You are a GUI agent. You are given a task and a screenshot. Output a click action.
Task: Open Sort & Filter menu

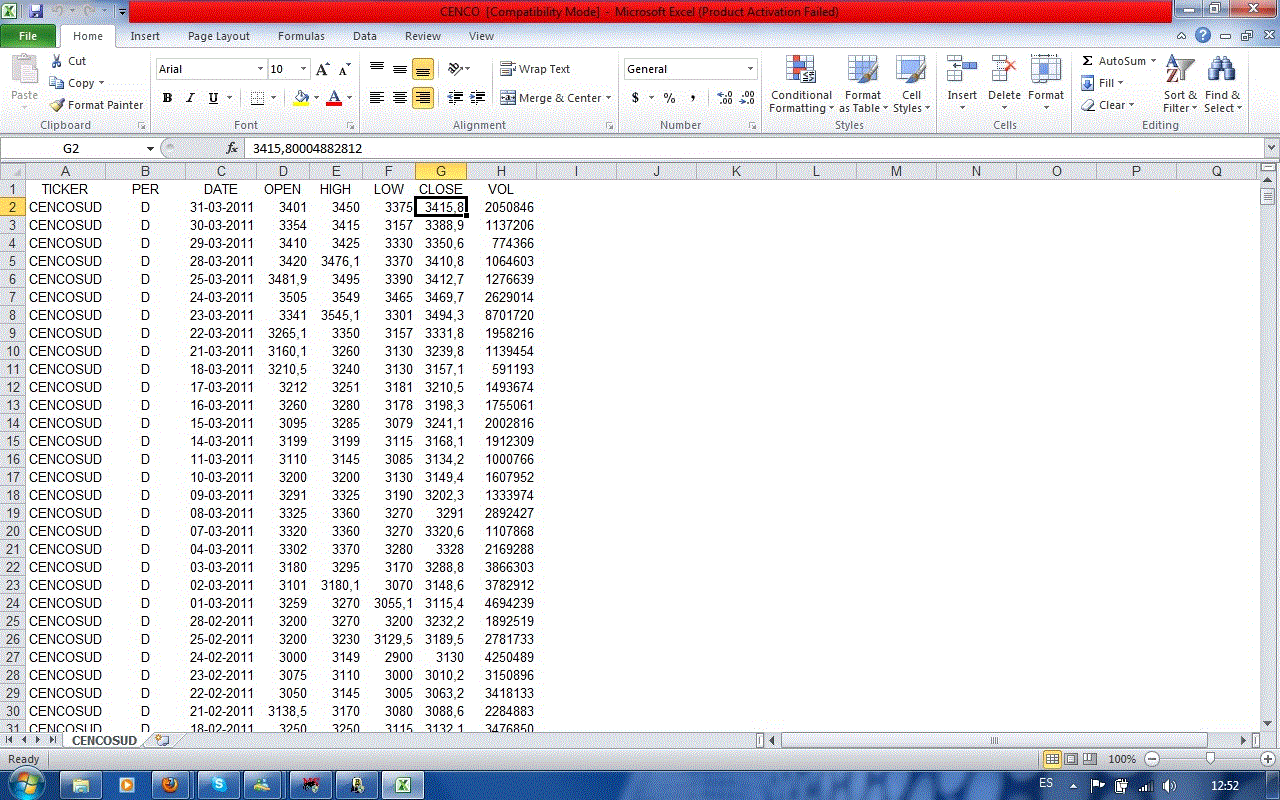click(x=1180, y=85)
